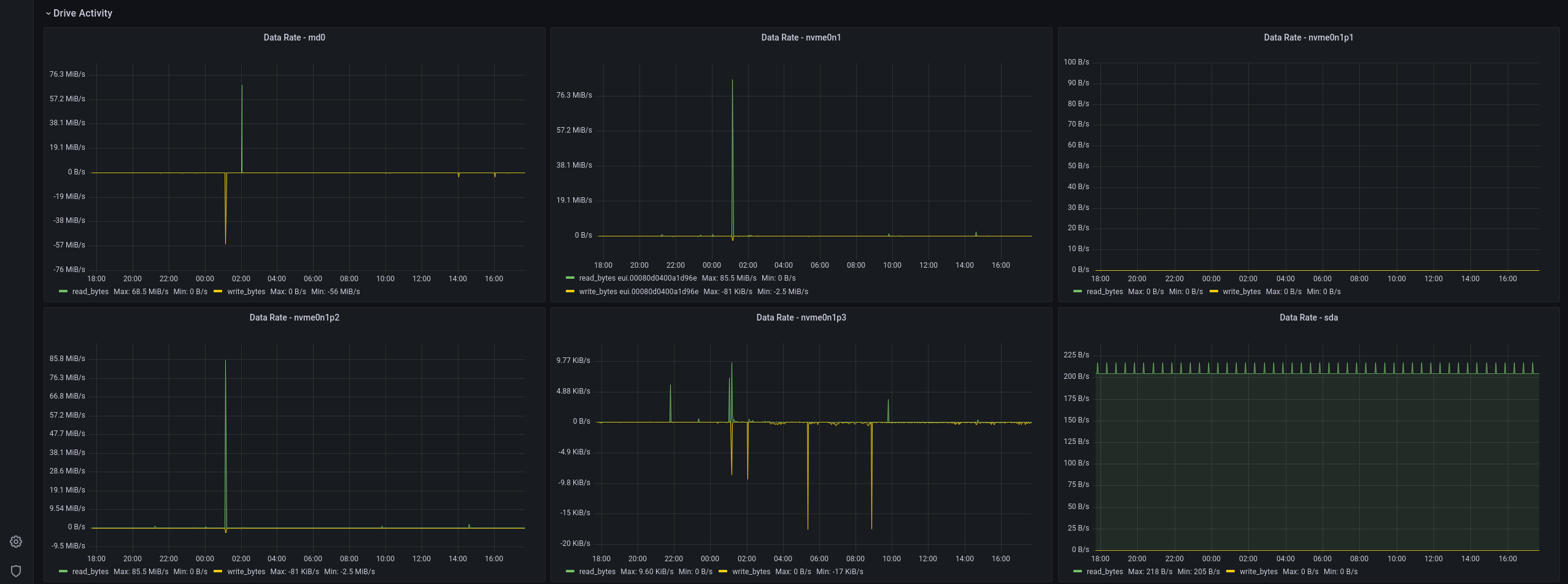This screenshot has height=584, width=1568.
Task: Click yellow write_bytes color swatch in sda legend
Action: [1230, 572]
